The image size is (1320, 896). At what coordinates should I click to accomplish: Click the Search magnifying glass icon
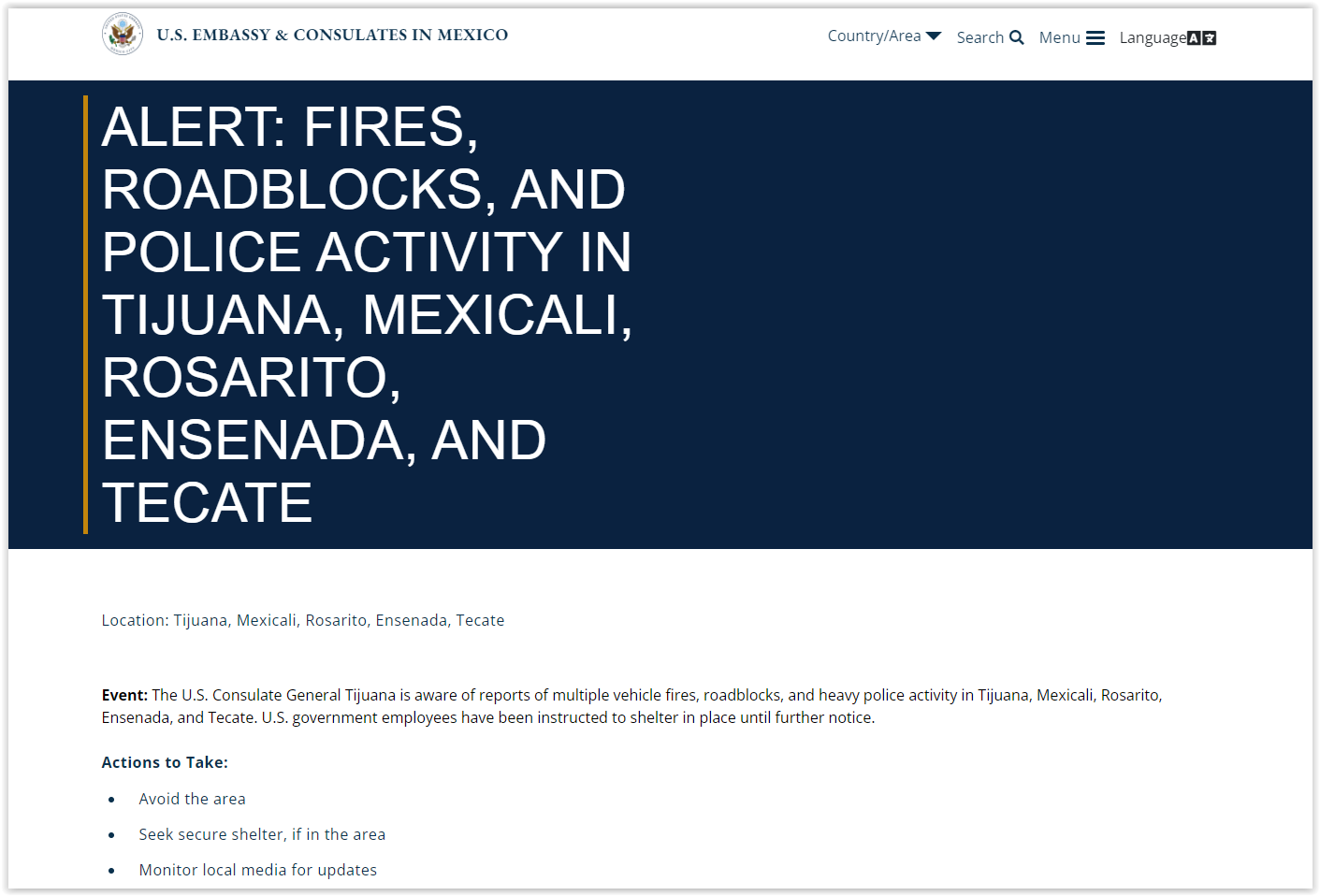tap(1017, 37)
